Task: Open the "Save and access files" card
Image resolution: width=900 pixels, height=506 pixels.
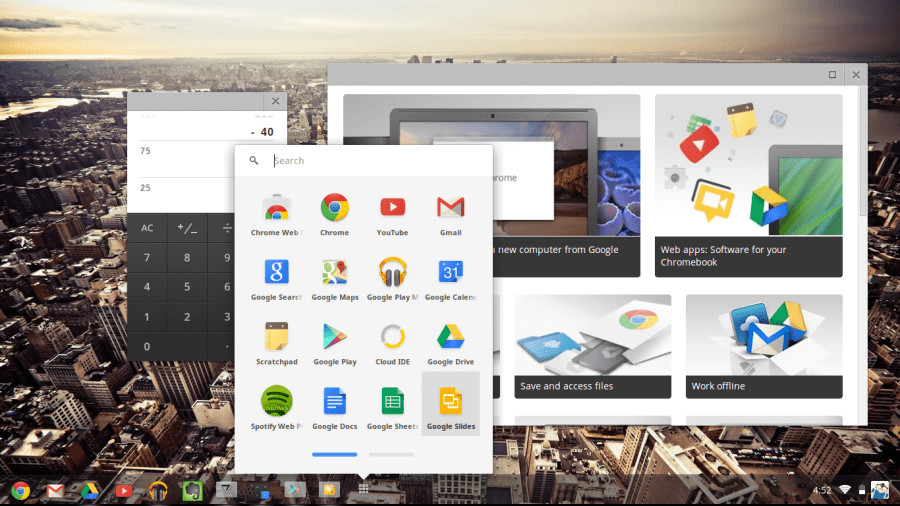Action: tap(592, 346)
